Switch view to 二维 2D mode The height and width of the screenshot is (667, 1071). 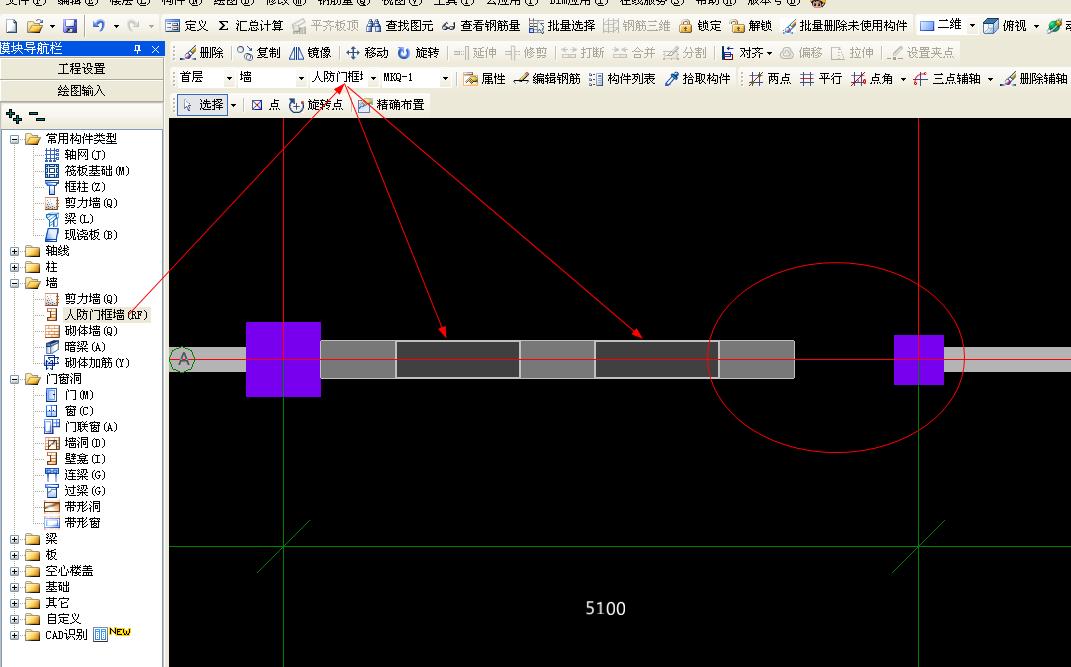point(941,26)
